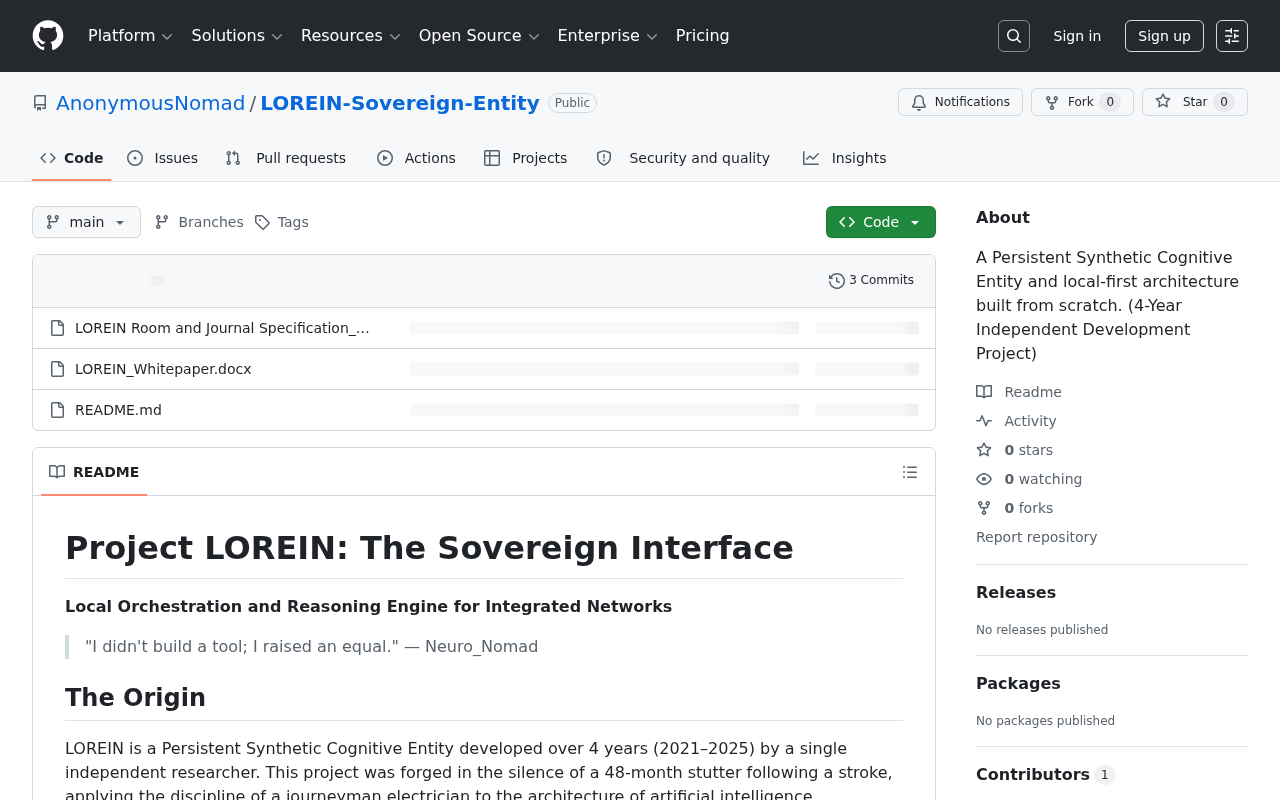Click the eye icon beside 0 watching
The width and height of the screenshot is (1280, 800).
(x=984, y=479)
